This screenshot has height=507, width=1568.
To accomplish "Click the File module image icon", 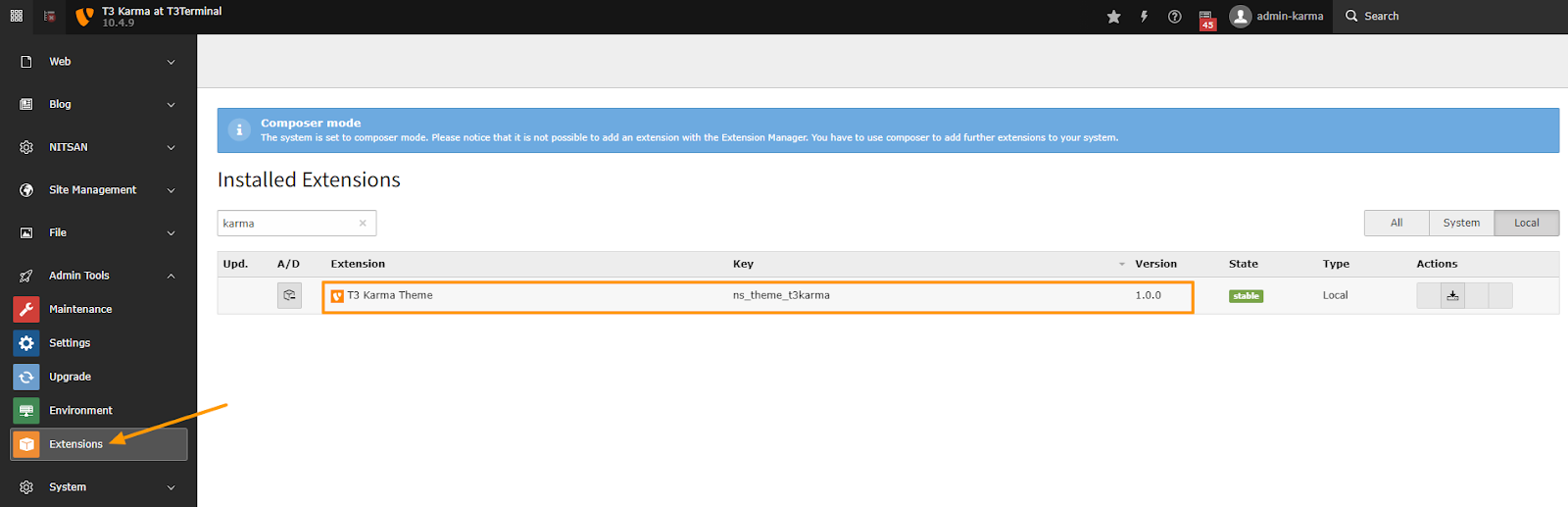I will (26, 232).
